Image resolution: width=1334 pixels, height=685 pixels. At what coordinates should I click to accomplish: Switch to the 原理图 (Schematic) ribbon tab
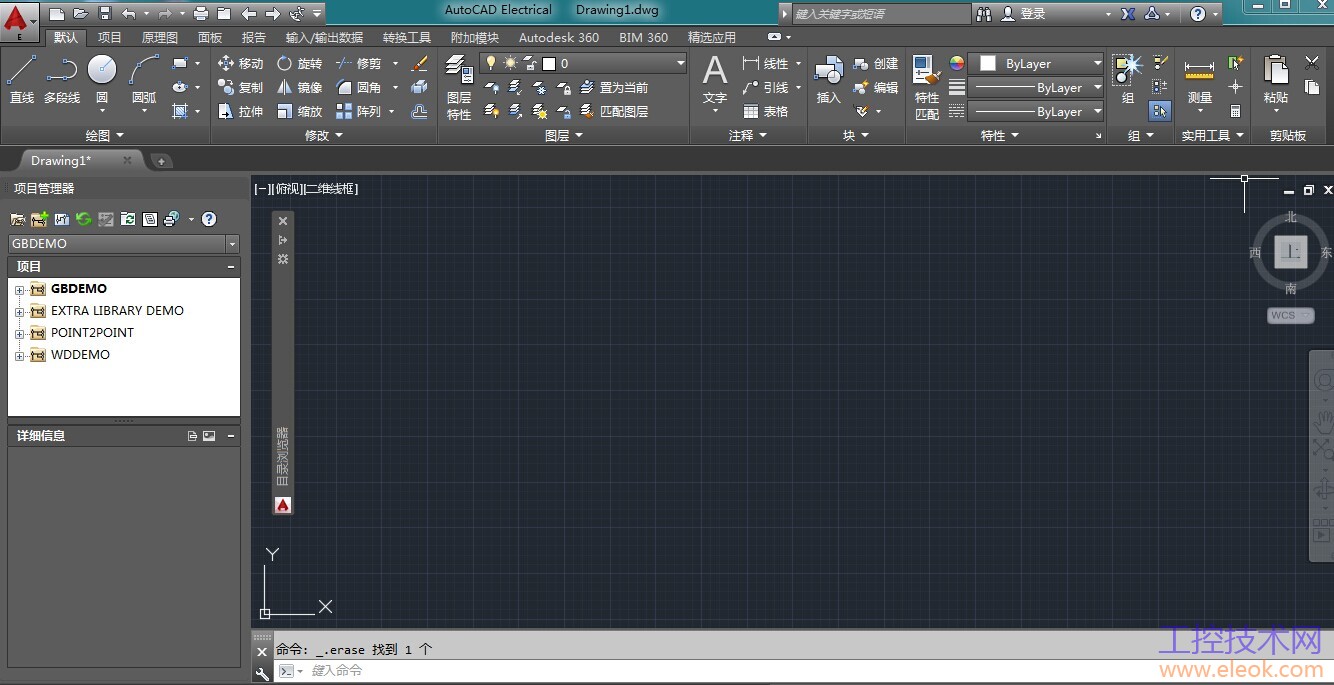point(160,37)
